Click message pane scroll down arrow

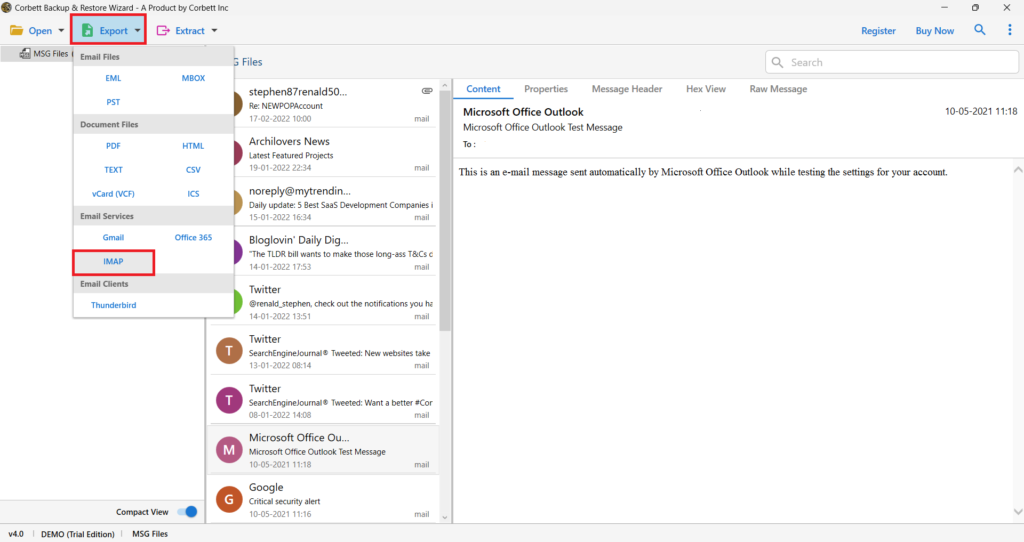pyautogui.click(x=1017, y=512)
